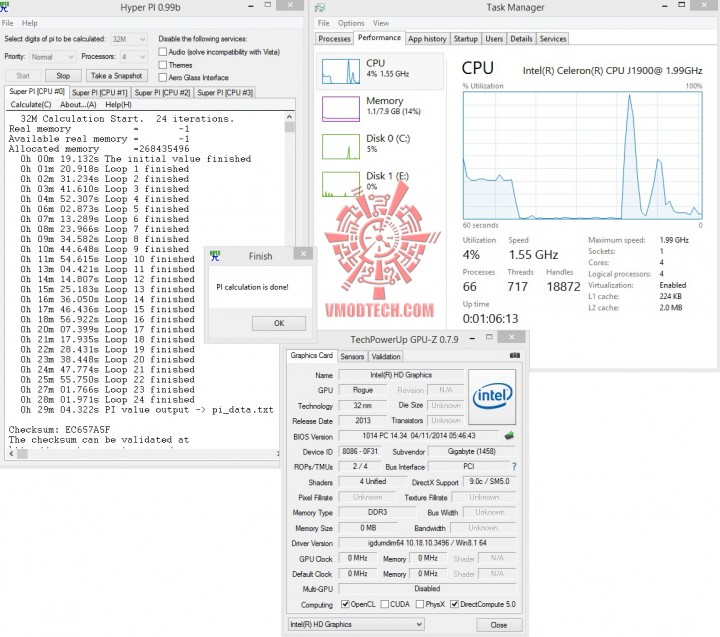Viewport: 720px width, 637px height.
Task: Toggle the Themes service checkbox
Action: pyautogui.click(x=163, y=65)
